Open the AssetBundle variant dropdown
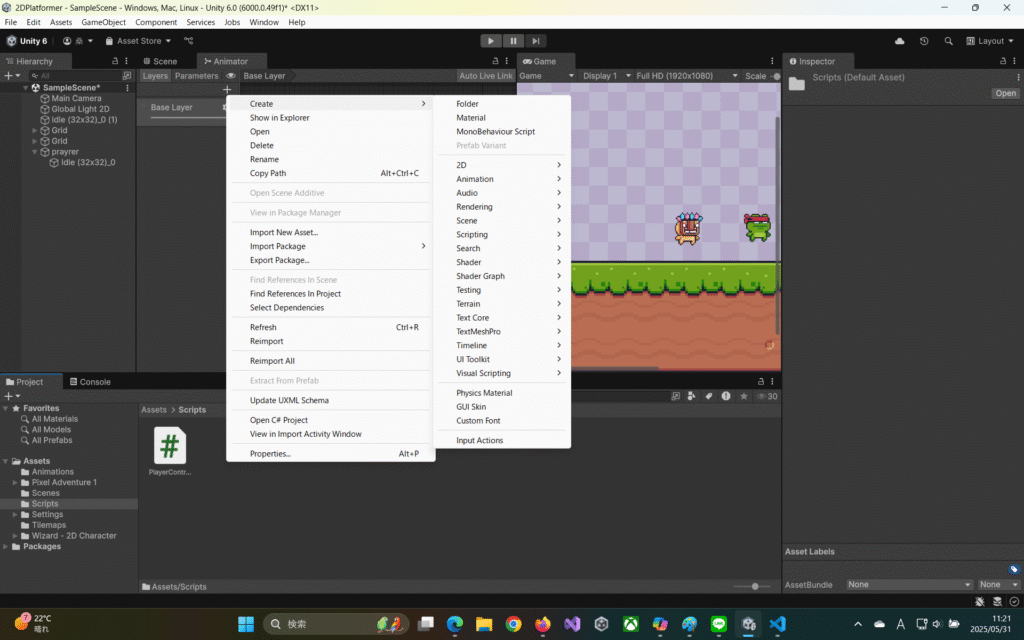This screenshot has width=1024, height=640. [999, 584]
